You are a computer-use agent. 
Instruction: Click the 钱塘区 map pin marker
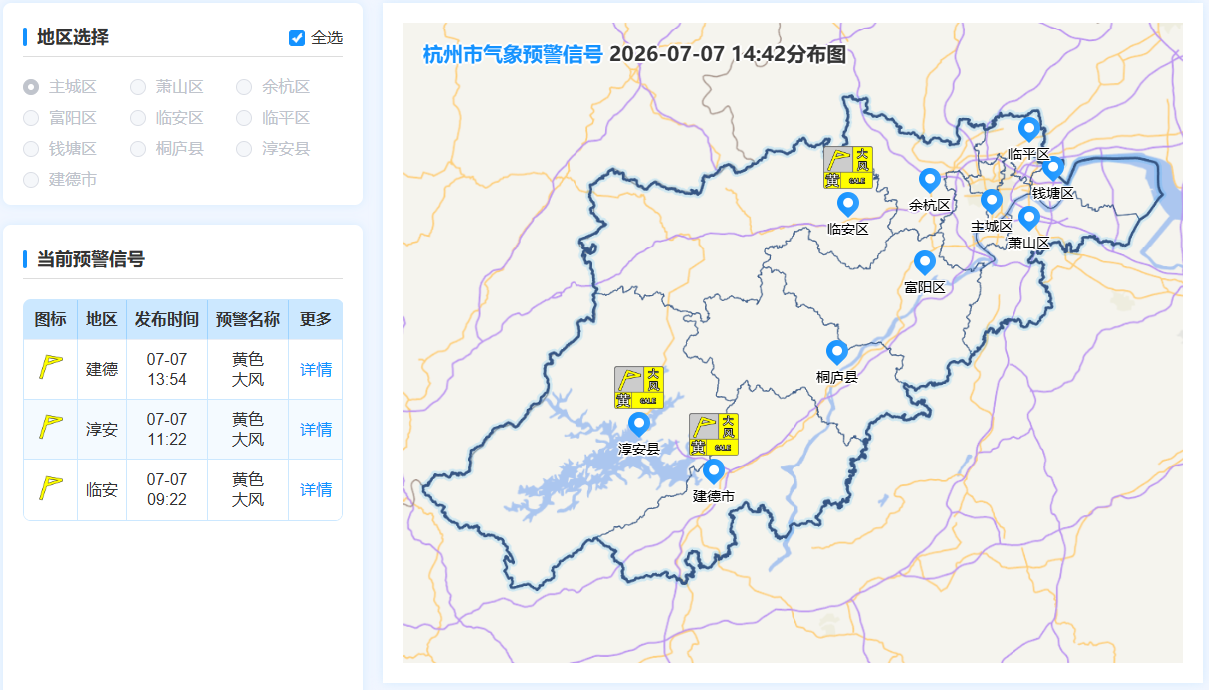(1052, 169)
